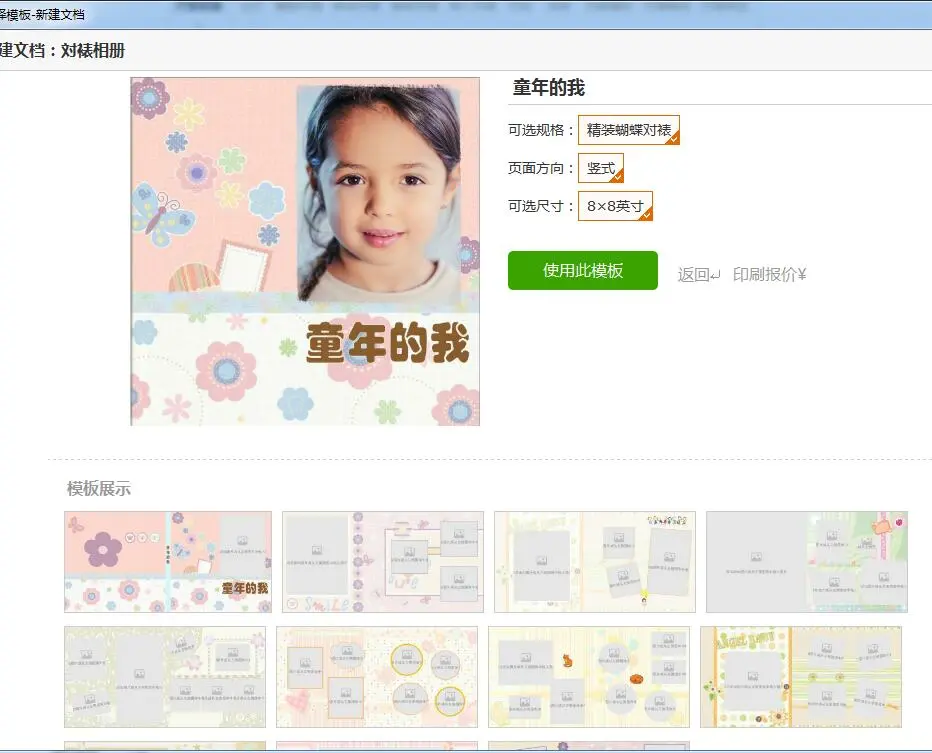This screenshot has width=932, height=753.
Task: Open the 页面方向 orientation dropdown showing 竖式
Action: coord(600,168)
